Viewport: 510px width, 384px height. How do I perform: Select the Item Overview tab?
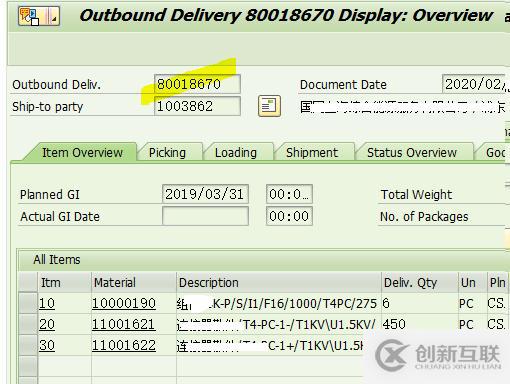click(x=82, y=153)
